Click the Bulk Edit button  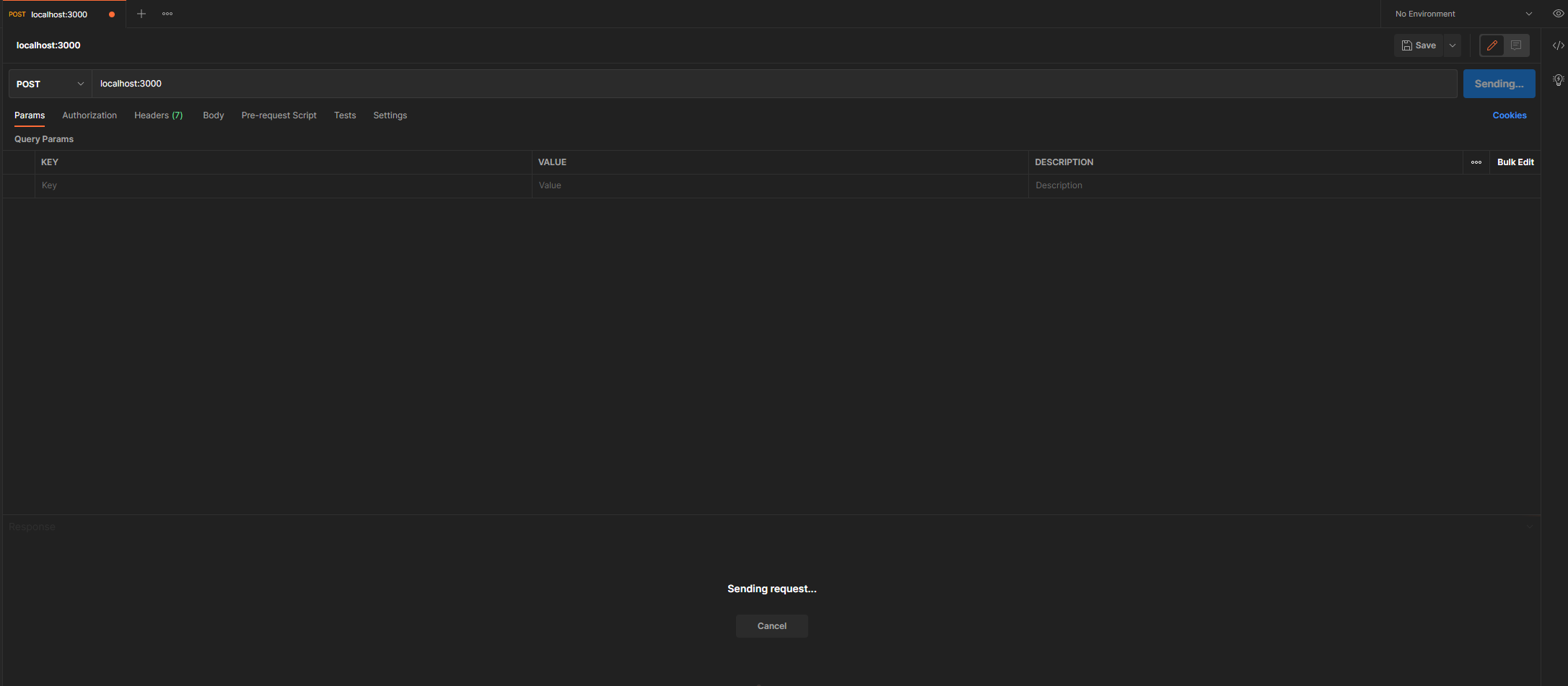point(1515,162)
